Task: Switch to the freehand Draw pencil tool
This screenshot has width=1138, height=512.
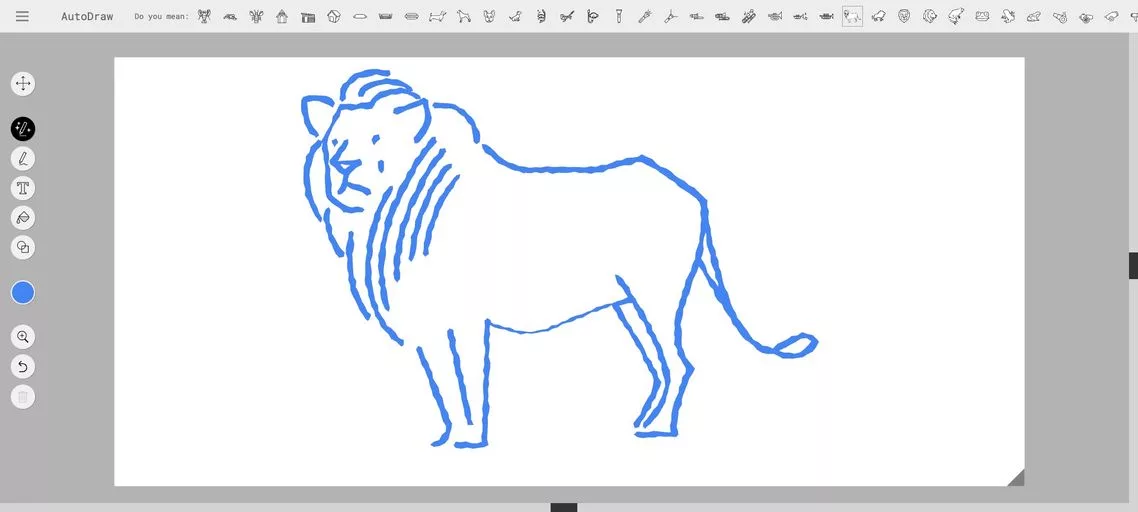Action: [x=23, y=158]
